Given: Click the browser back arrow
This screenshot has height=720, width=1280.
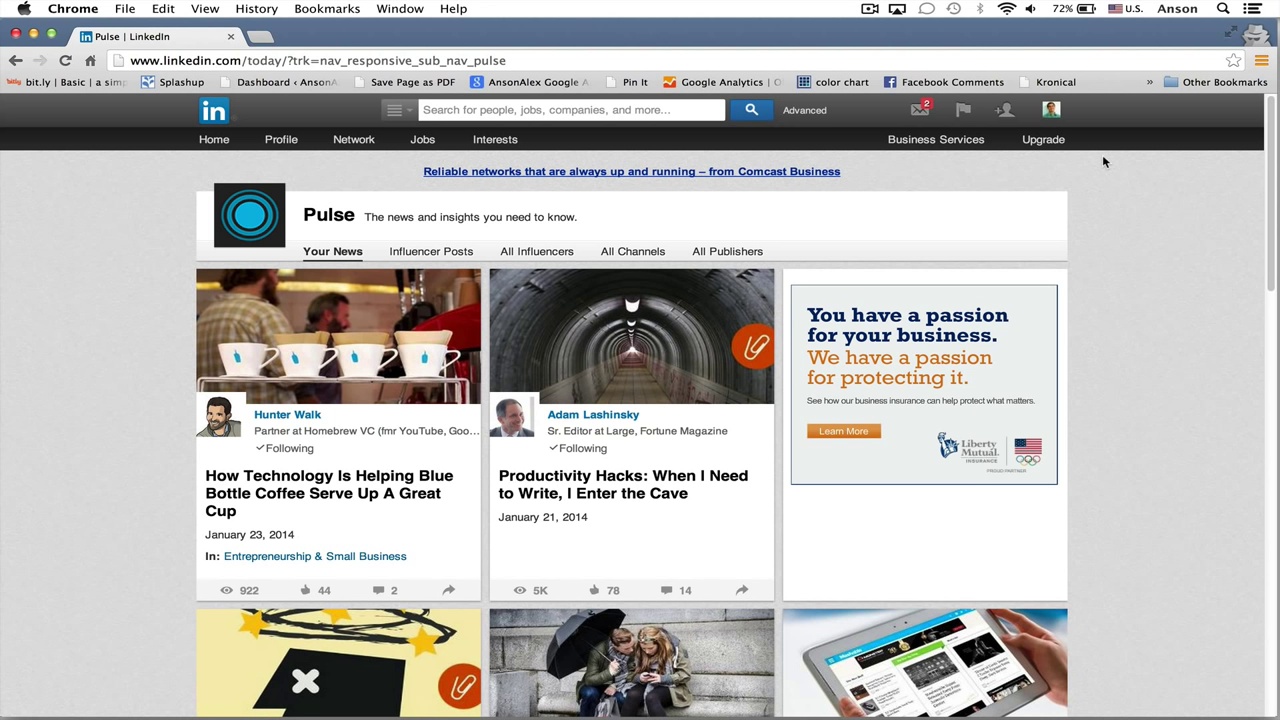Looking at the screenshot, I should pos(15,61).
